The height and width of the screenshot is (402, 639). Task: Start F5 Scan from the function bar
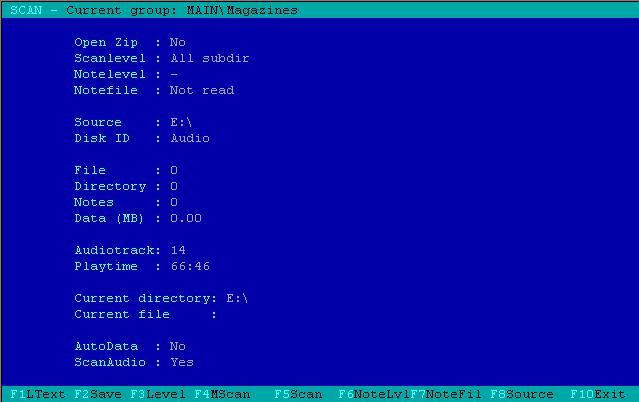pyautogui.click(x=298, y=394)
